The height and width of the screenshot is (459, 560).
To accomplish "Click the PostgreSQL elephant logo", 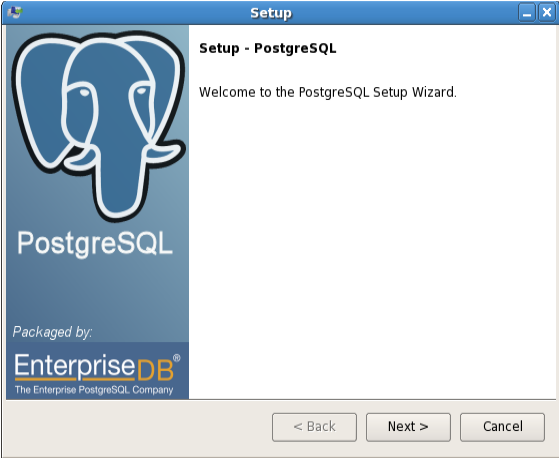I will [x=98, y=125].
